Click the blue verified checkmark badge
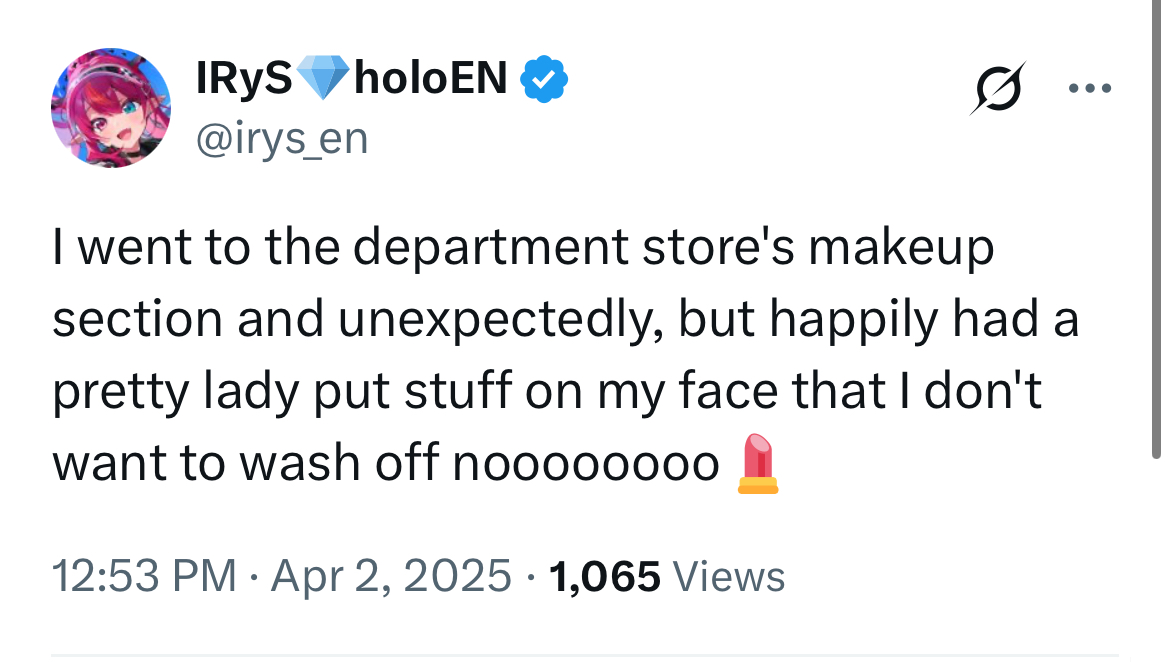The width and height of the screenshot is (1170, 662). [546, 78]
